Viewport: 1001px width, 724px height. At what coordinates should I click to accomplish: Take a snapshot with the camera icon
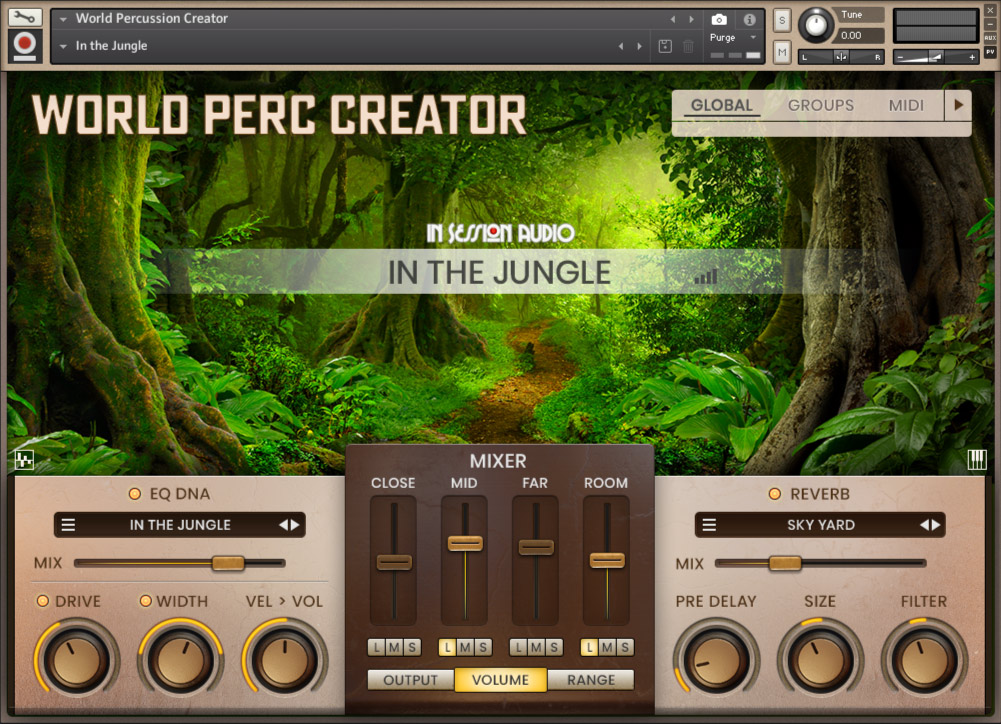click(x=719, y=20)
